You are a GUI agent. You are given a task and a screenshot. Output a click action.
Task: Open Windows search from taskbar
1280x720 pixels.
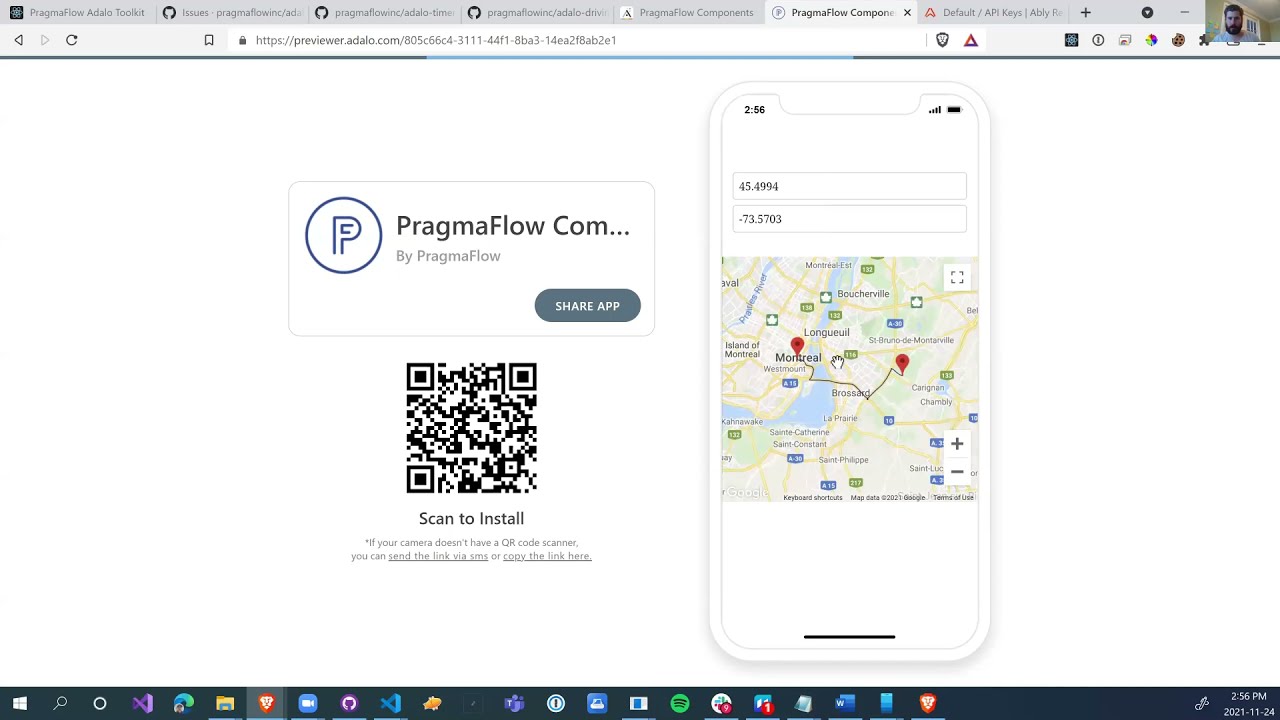coord(60,703)
